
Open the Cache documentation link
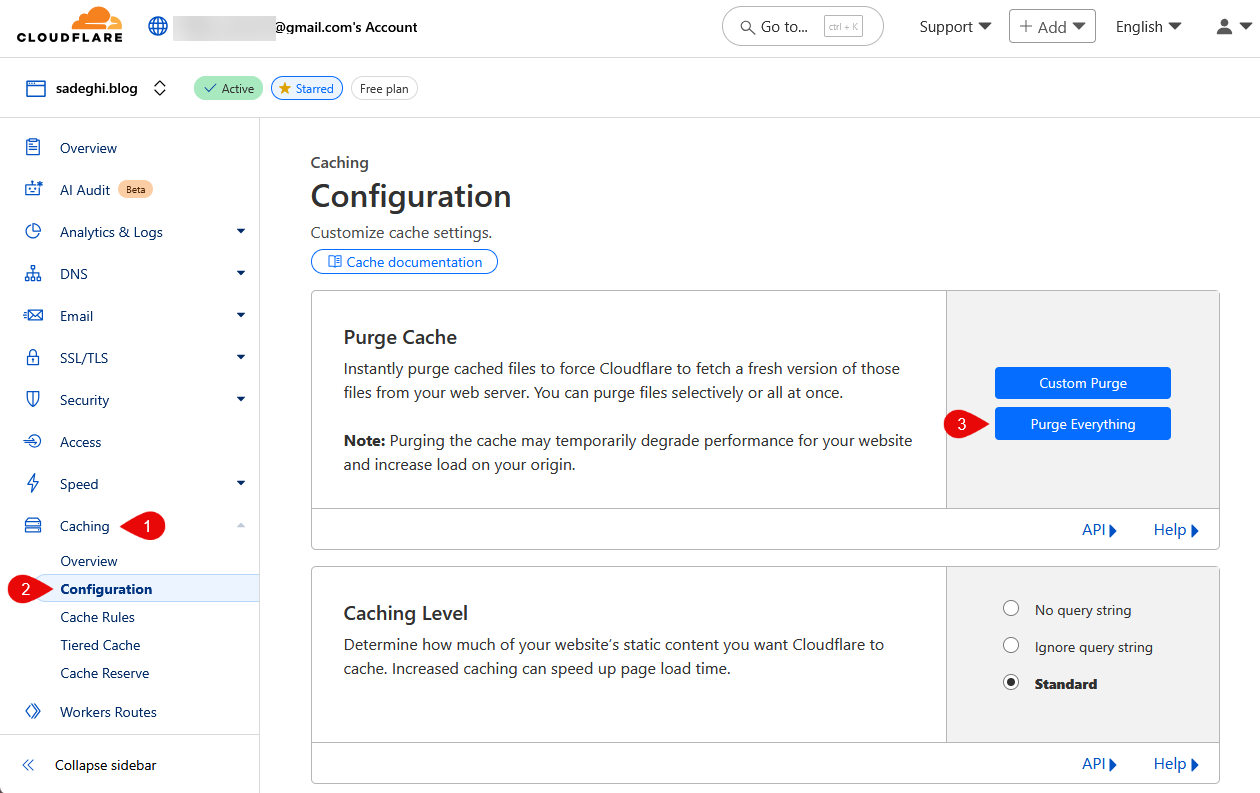[404, 262]
